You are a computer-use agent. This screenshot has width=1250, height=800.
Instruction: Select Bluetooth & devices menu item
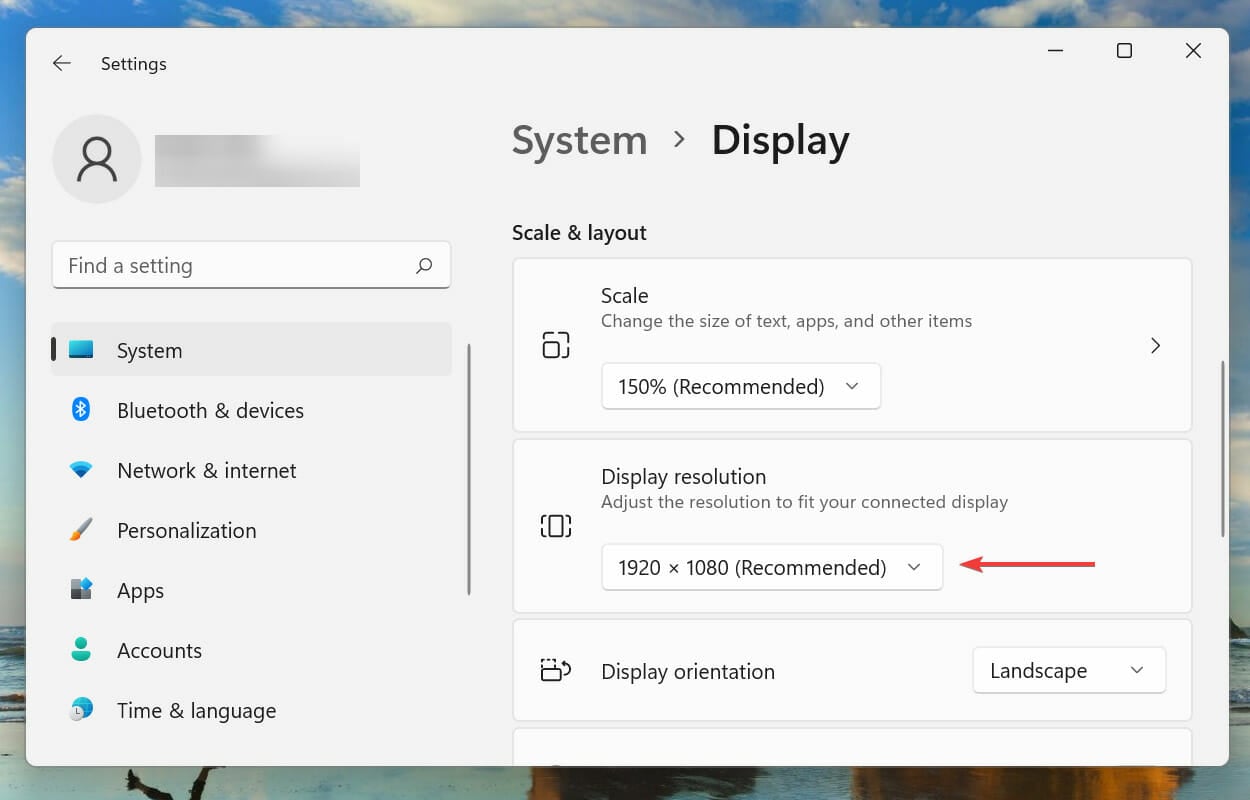(x=210, y=410)
